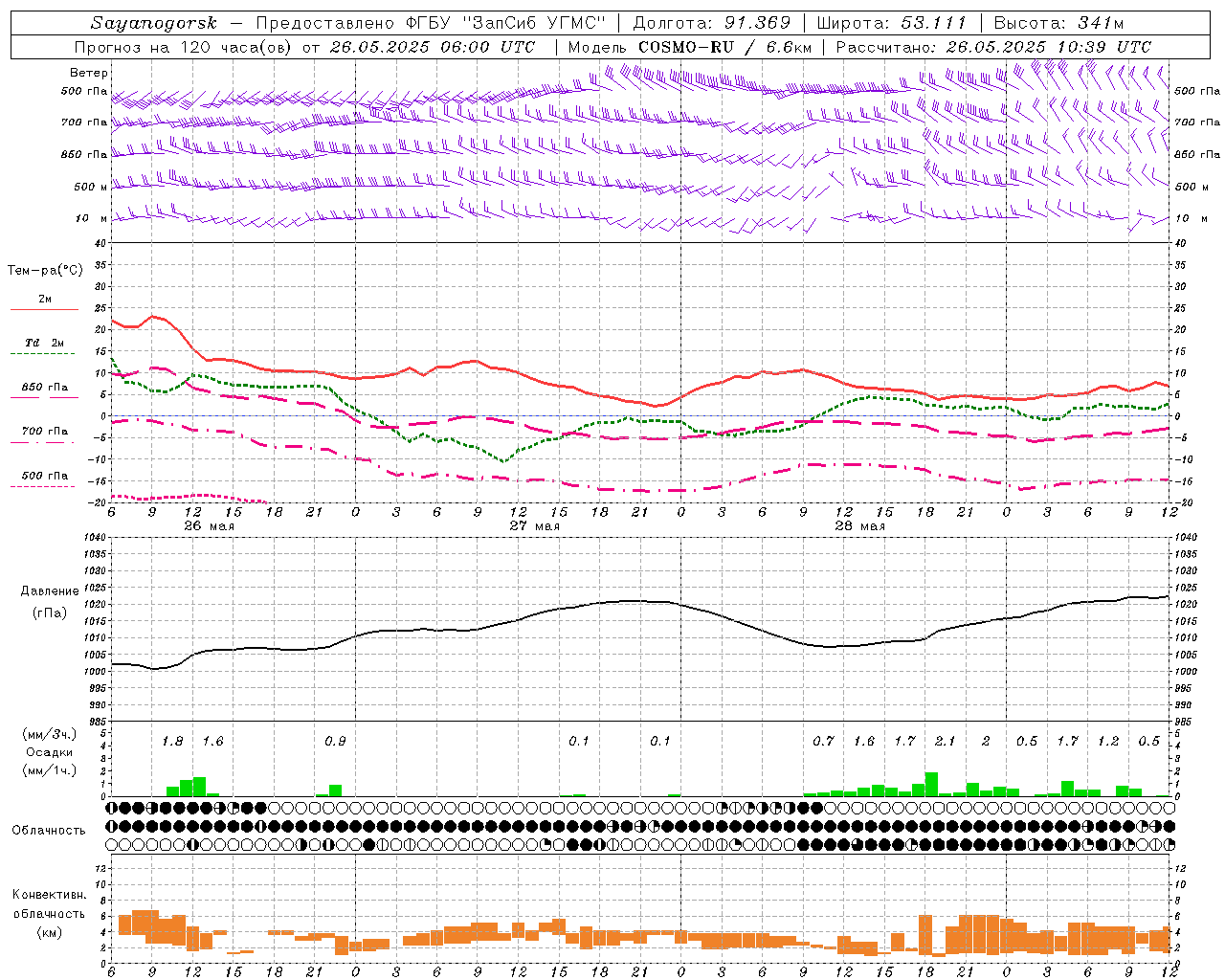
Task: Click the 2.1 precipitation value
Action: tap(945, 742)
